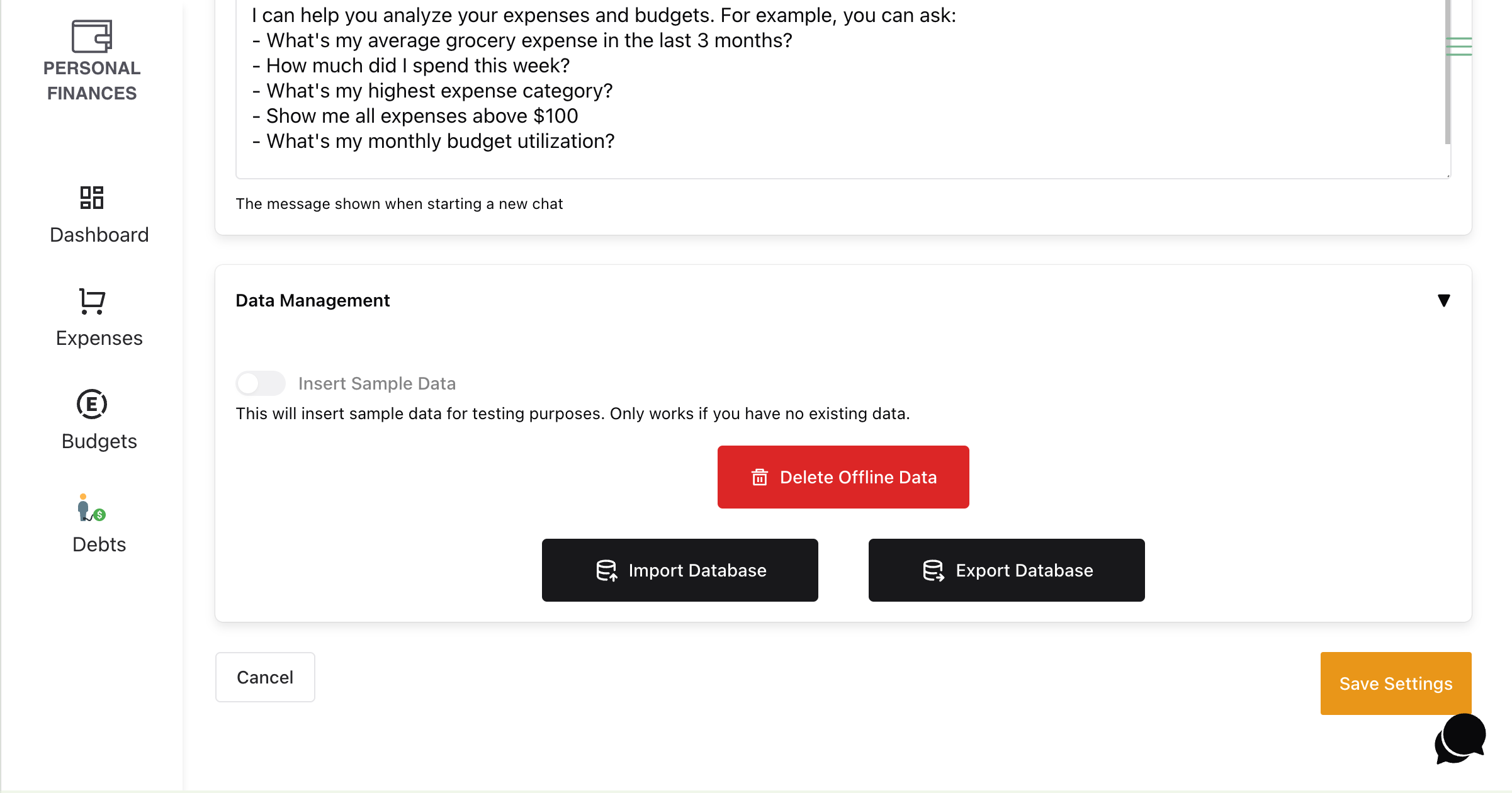
Task: Select the Expenses label in sidebar
Action: point(99,338)
